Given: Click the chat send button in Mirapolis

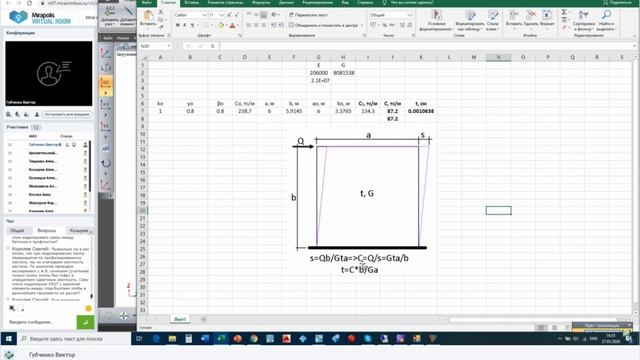Looking at the screenshot, I should pos(85,322).
